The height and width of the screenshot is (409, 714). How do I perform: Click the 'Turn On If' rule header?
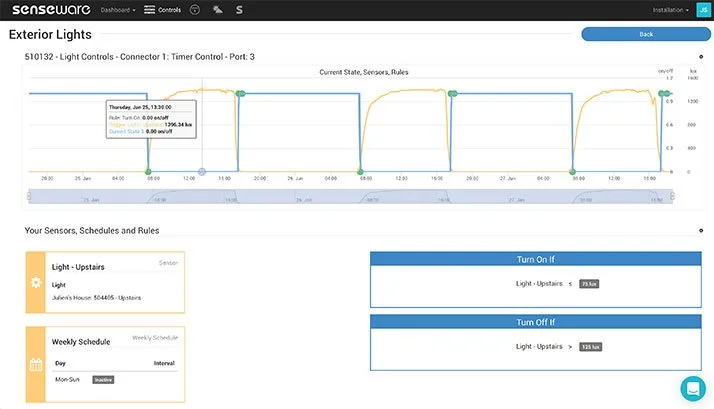click(x=536, y=259)
